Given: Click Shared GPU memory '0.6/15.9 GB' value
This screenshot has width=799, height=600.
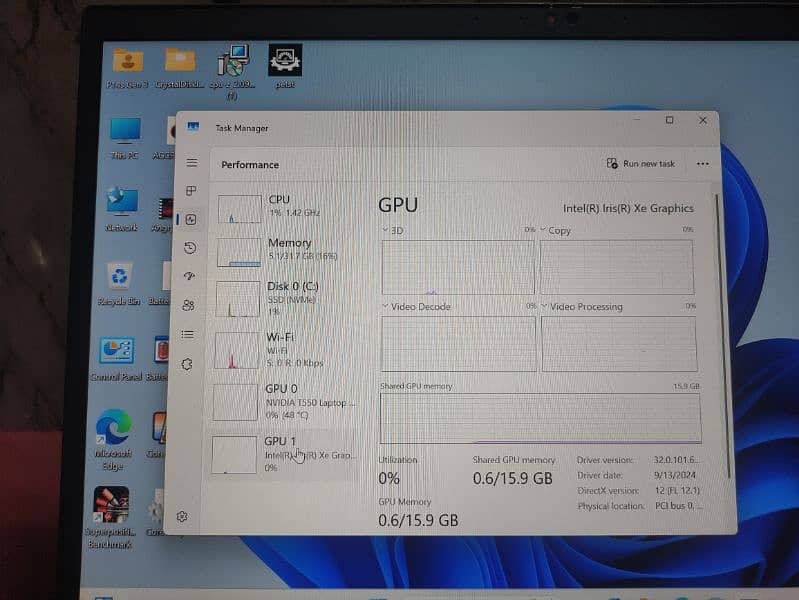Looking at the screenshot, I should [513, 478].
